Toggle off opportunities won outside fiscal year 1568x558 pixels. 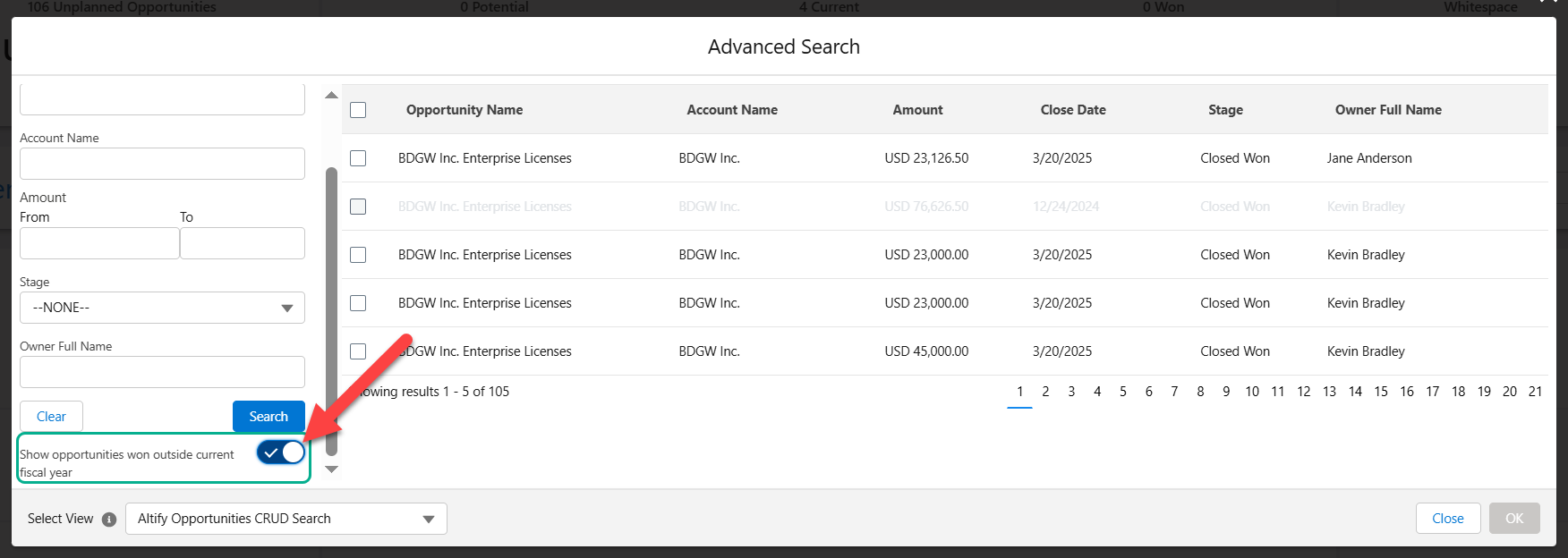[281, 452]
